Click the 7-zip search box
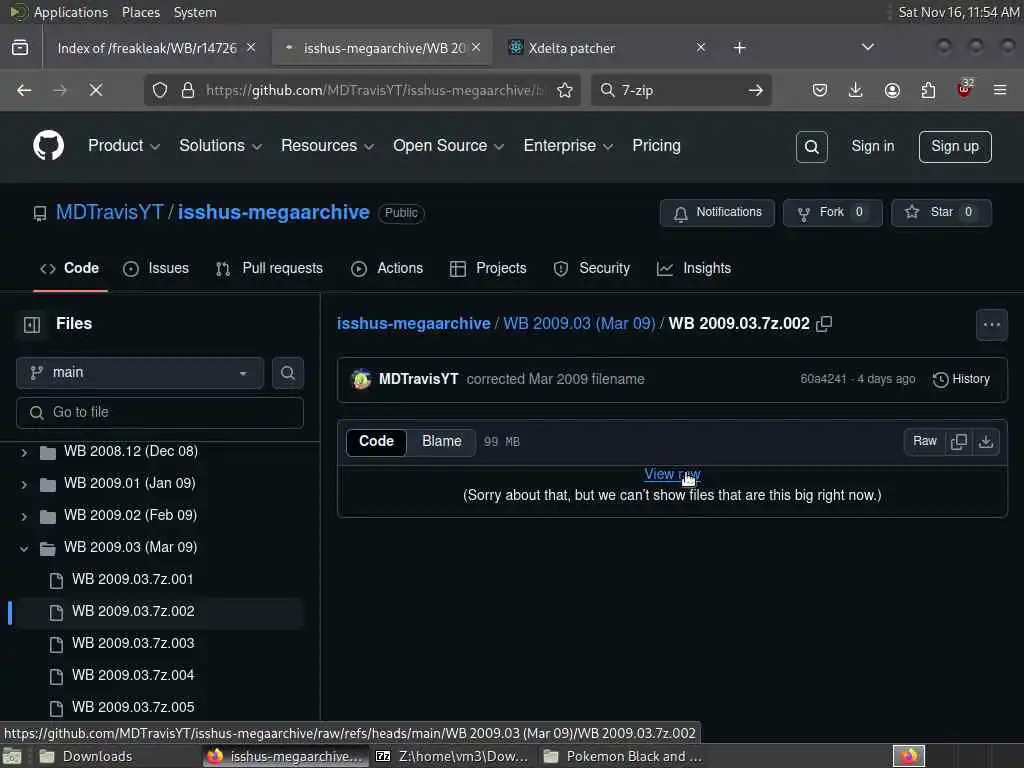The width and height of the screenshot is (1024, 768). (x=679, y=90)
